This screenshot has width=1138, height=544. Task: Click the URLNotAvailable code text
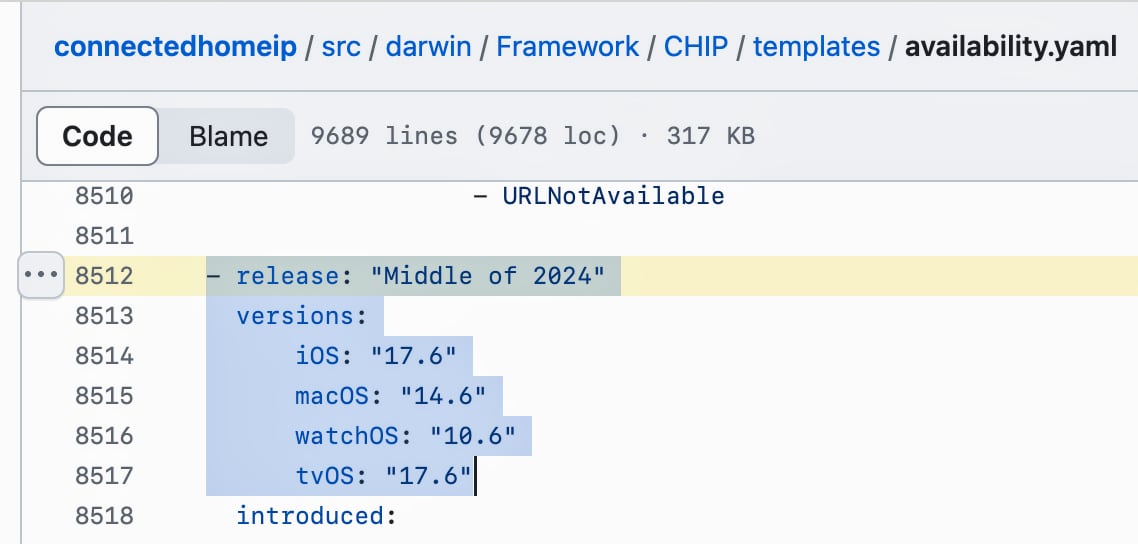click(613, 196)
